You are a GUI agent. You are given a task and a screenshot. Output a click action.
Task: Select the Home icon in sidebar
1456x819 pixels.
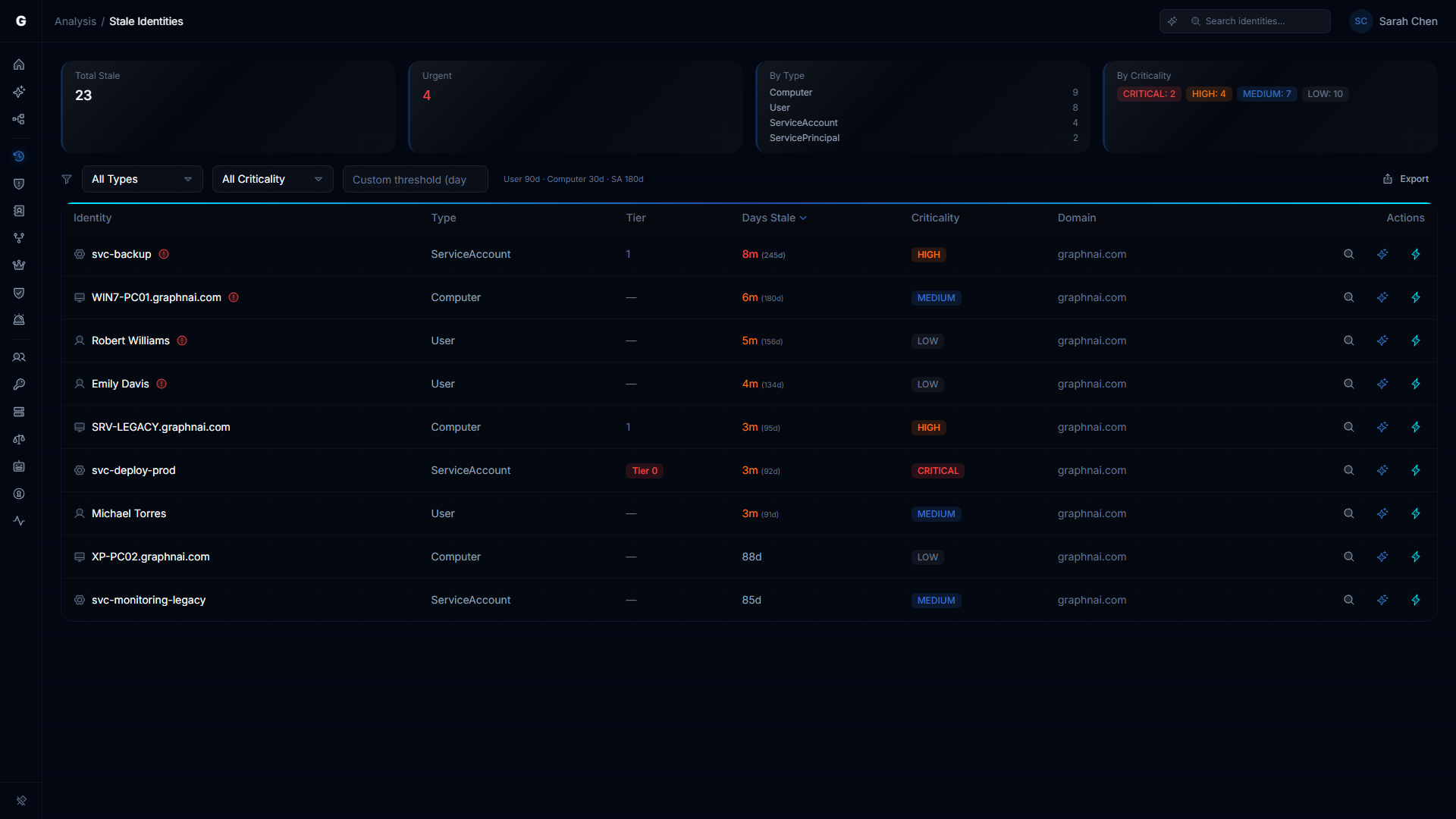[x=19, y=64]
